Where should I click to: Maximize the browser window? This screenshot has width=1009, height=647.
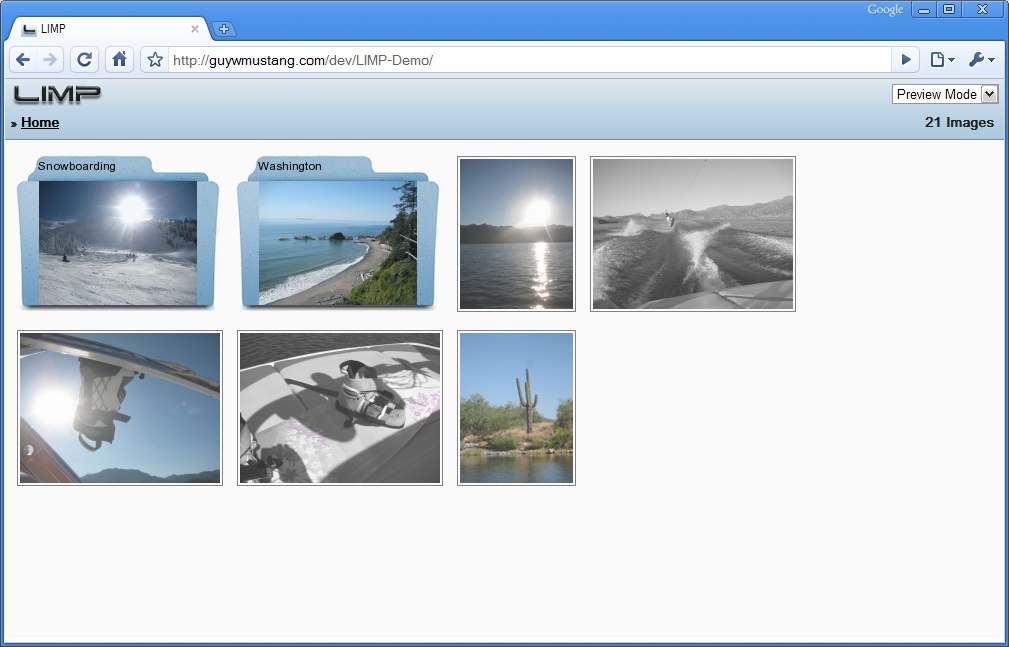tap(949, 10)
